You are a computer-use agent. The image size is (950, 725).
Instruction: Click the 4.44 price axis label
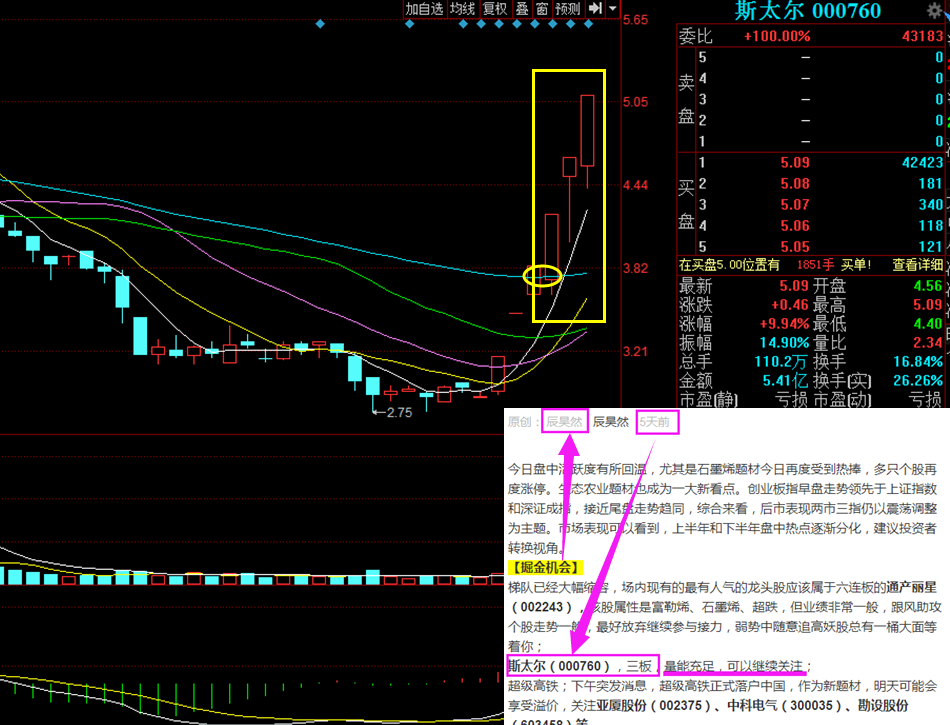[636, 185]
